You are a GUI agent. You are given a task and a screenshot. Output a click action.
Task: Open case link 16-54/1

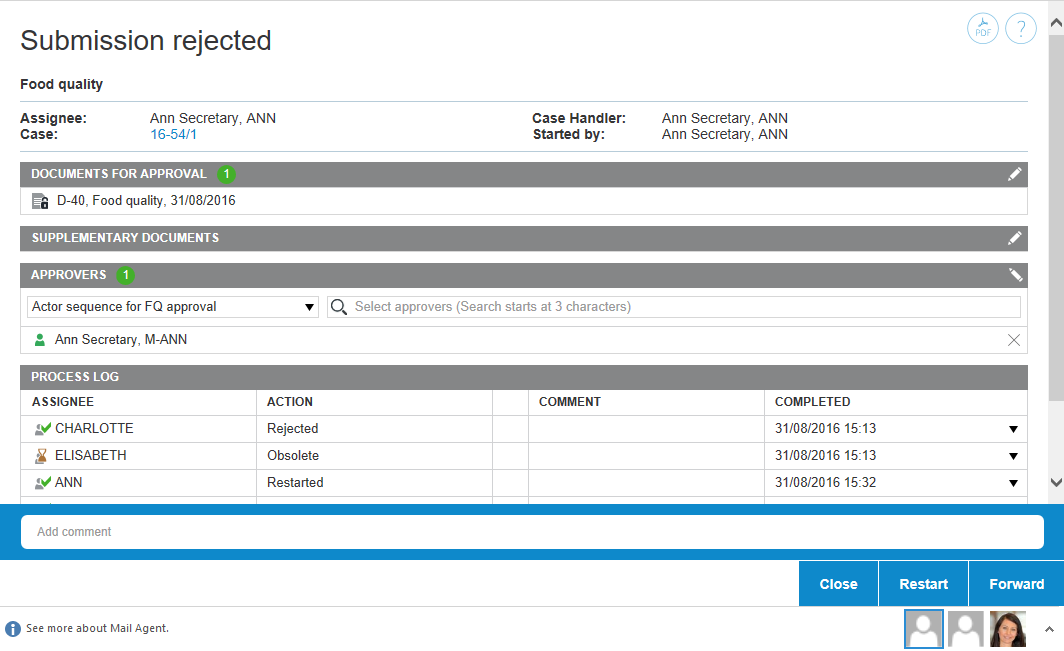(x=173, y=134)
